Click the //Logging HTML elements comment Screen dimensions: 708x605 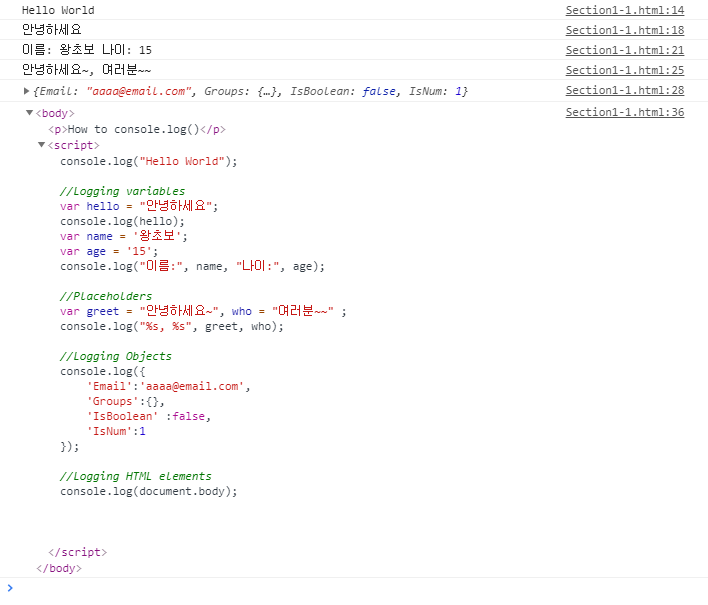[x=135, y=476]
